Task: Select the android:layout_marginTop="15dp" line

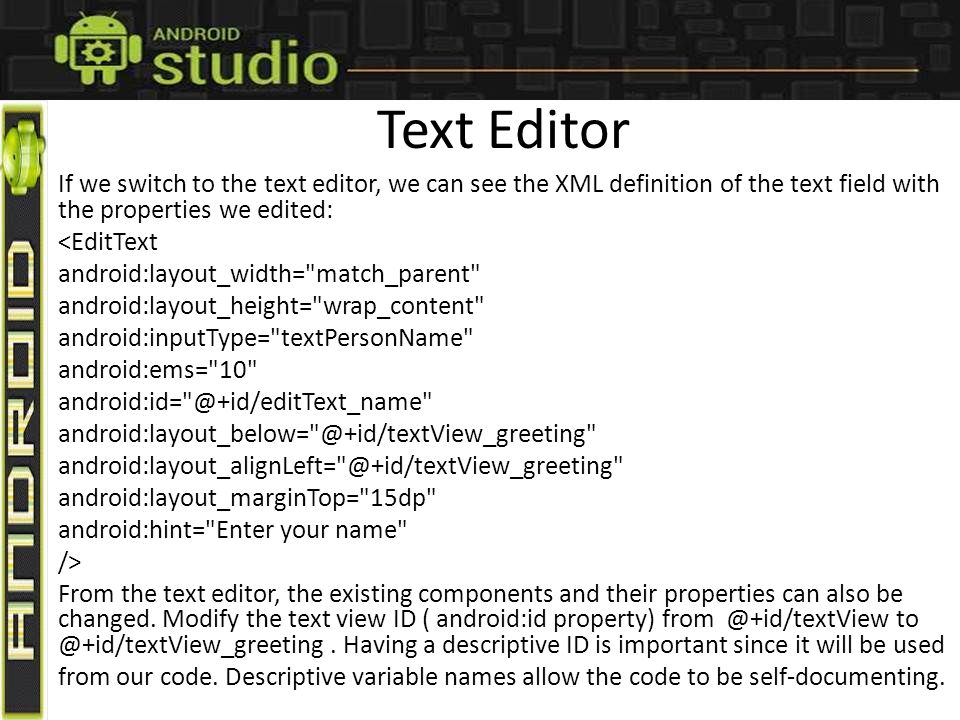Action: coord(247,498)
